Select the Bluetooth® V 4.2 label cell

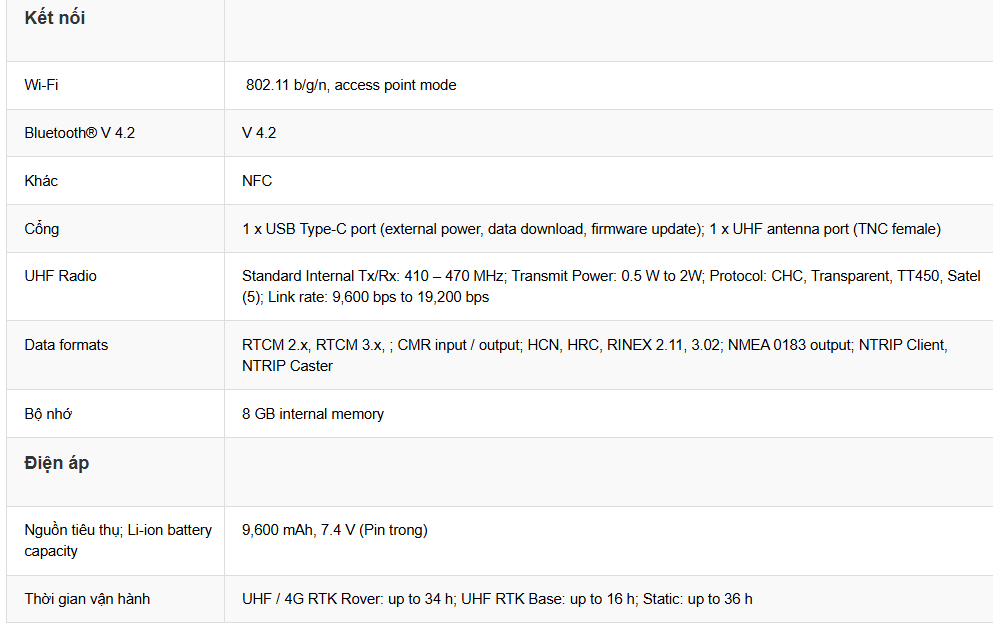(x=79, y=133)
